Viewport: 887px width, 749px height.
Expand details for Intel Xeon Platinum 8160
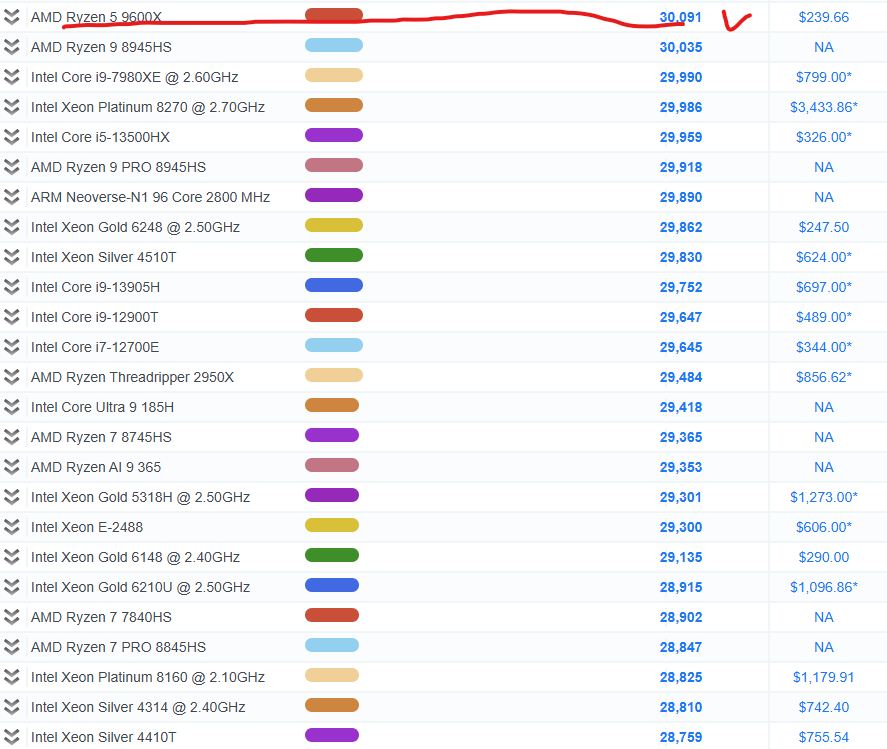11,677
